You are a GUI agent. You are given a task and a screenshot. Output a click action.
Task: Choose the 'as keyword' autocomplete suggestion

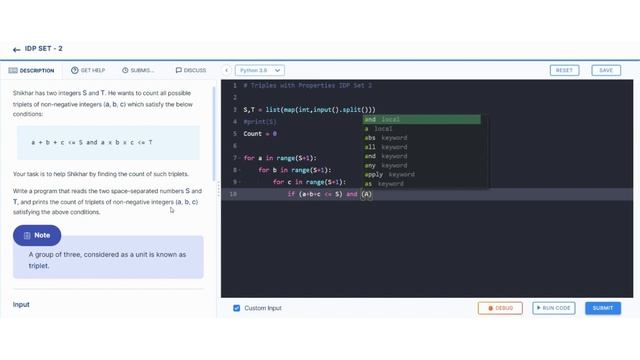click(422, 184)
